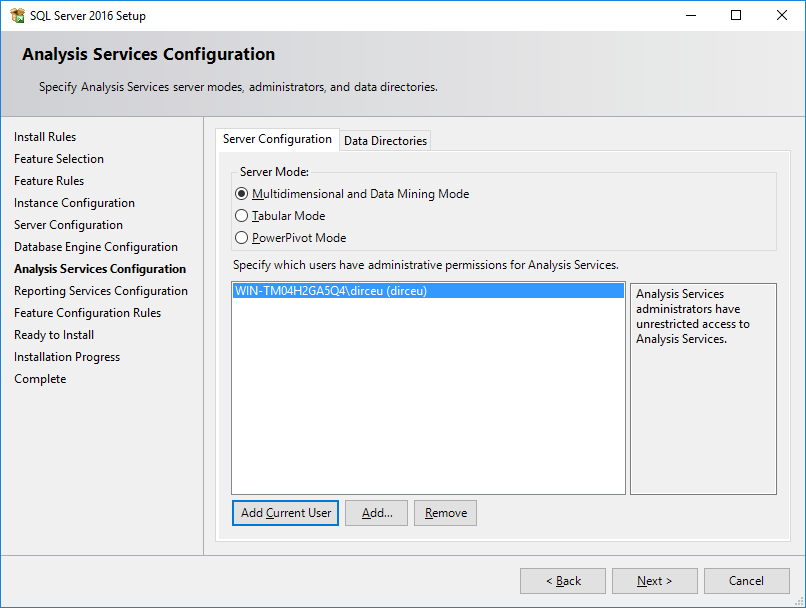The width and height of the screenshot is (806, 608).
Task: Go to the previous step with Back
Action: (563, 581)
